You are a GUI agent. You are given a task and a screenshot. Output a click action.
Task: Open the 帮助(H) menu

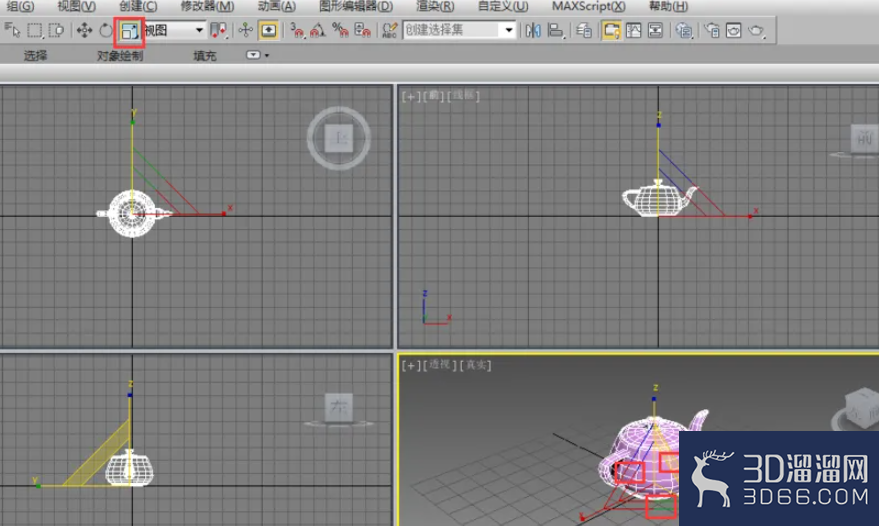click(668, 6)
